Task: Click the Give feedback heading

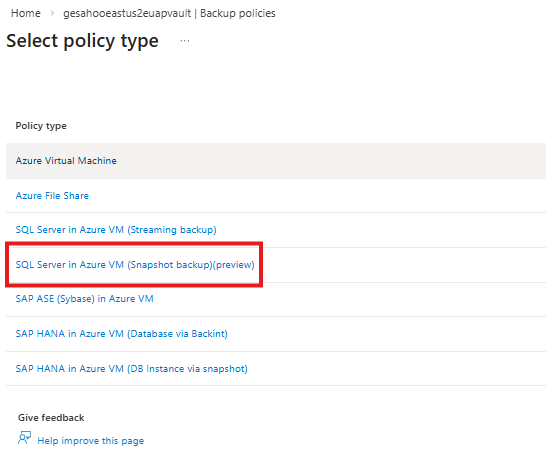Action: pos(51,418)
